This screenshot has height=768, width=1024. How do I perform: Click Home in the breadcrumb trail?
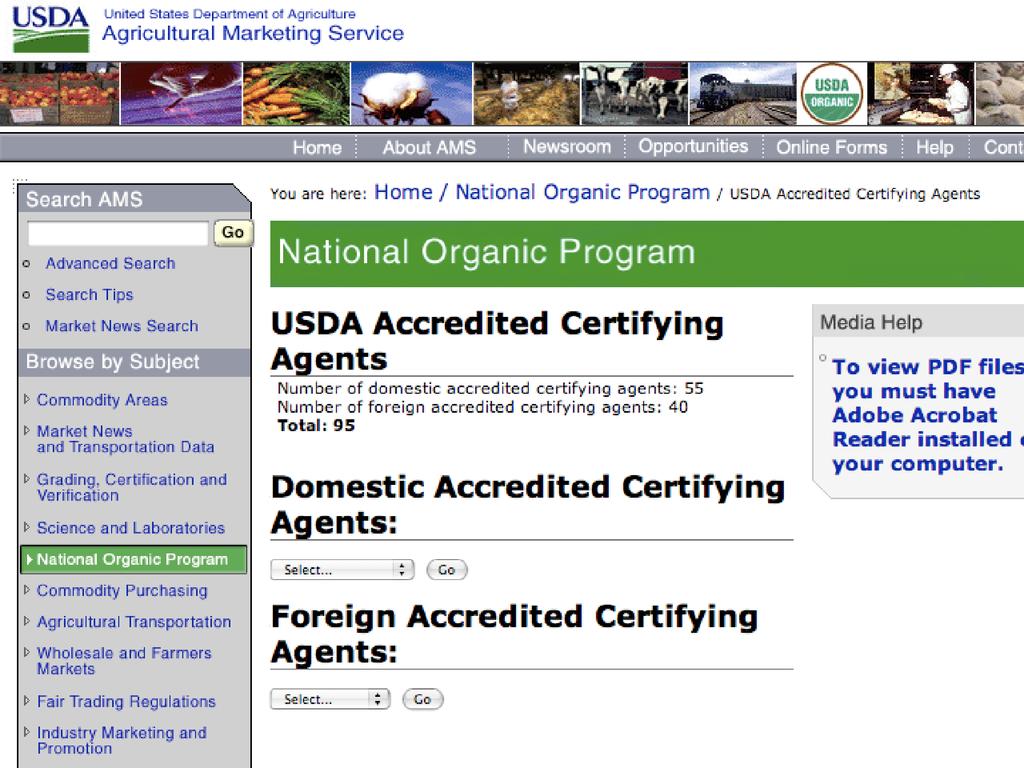(403, 193)
